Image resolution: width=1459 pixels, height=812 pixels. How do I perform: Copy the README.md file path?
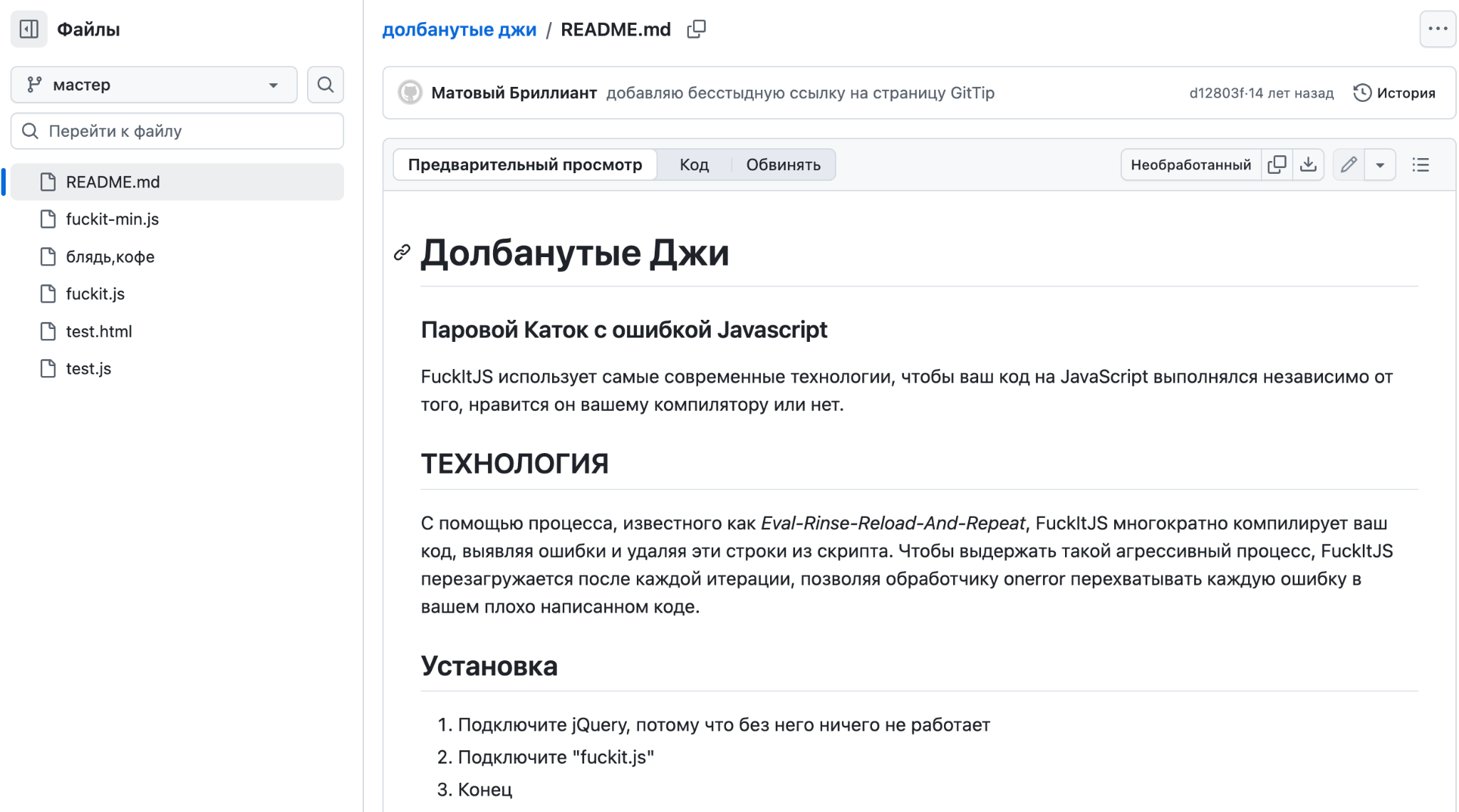tap(696, 29)
